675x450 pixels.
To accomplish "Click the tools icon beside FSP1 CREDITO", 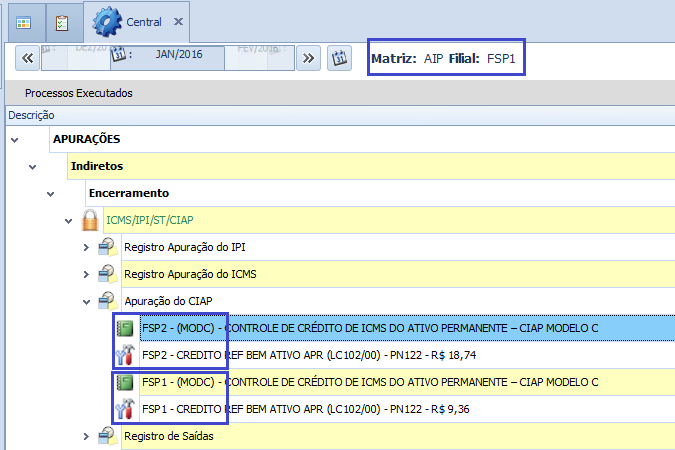I will pos(126,409).
